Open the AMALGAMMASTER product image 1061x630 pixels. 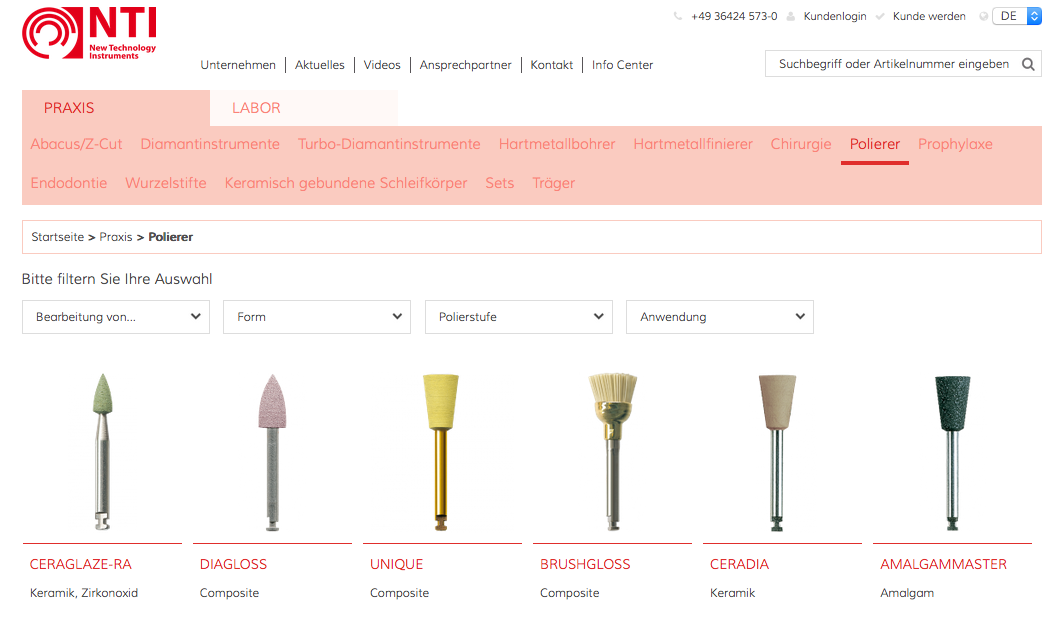pos(952,451)
